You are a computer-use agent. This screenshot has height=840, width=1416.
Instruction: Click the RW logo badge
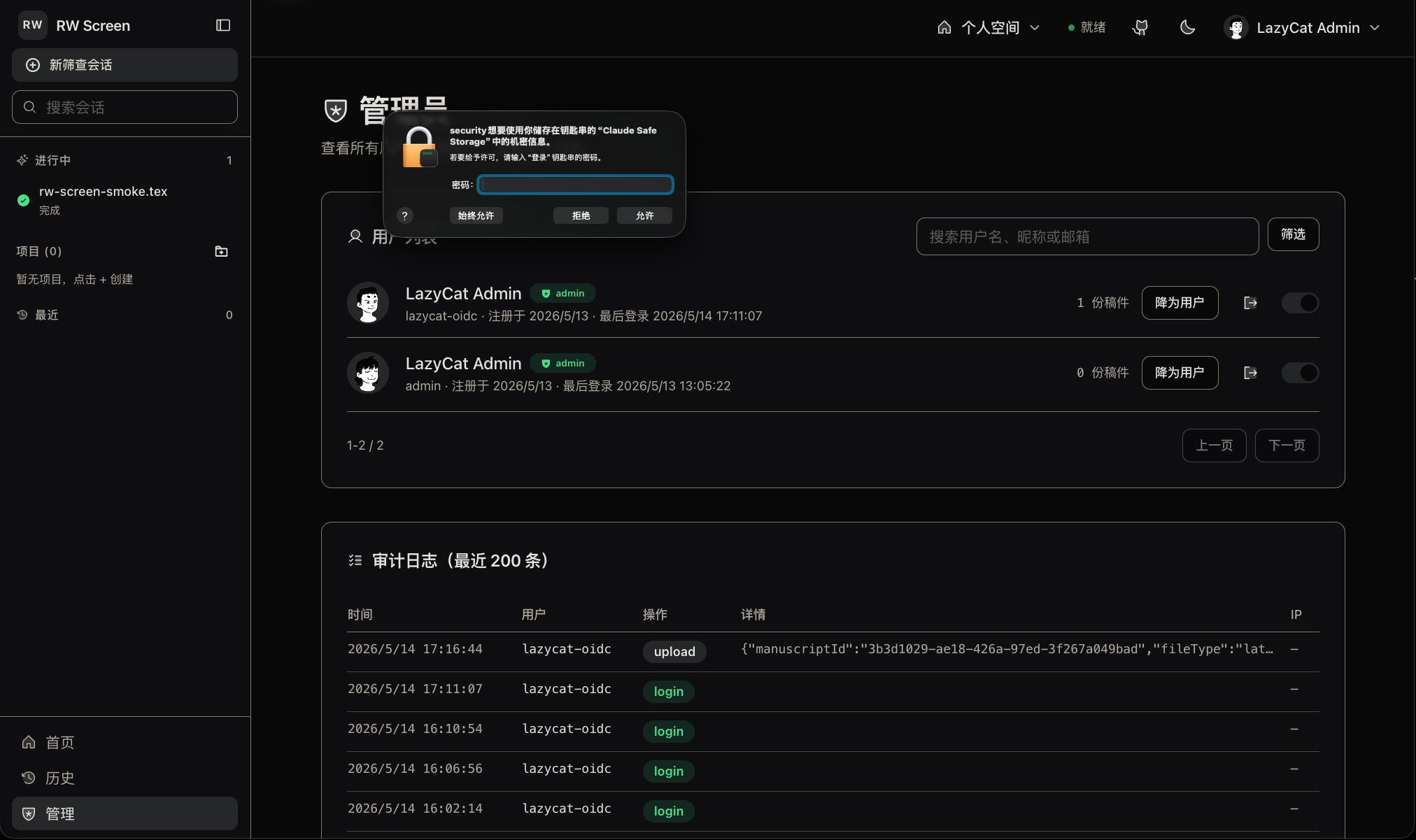[32, 25]
